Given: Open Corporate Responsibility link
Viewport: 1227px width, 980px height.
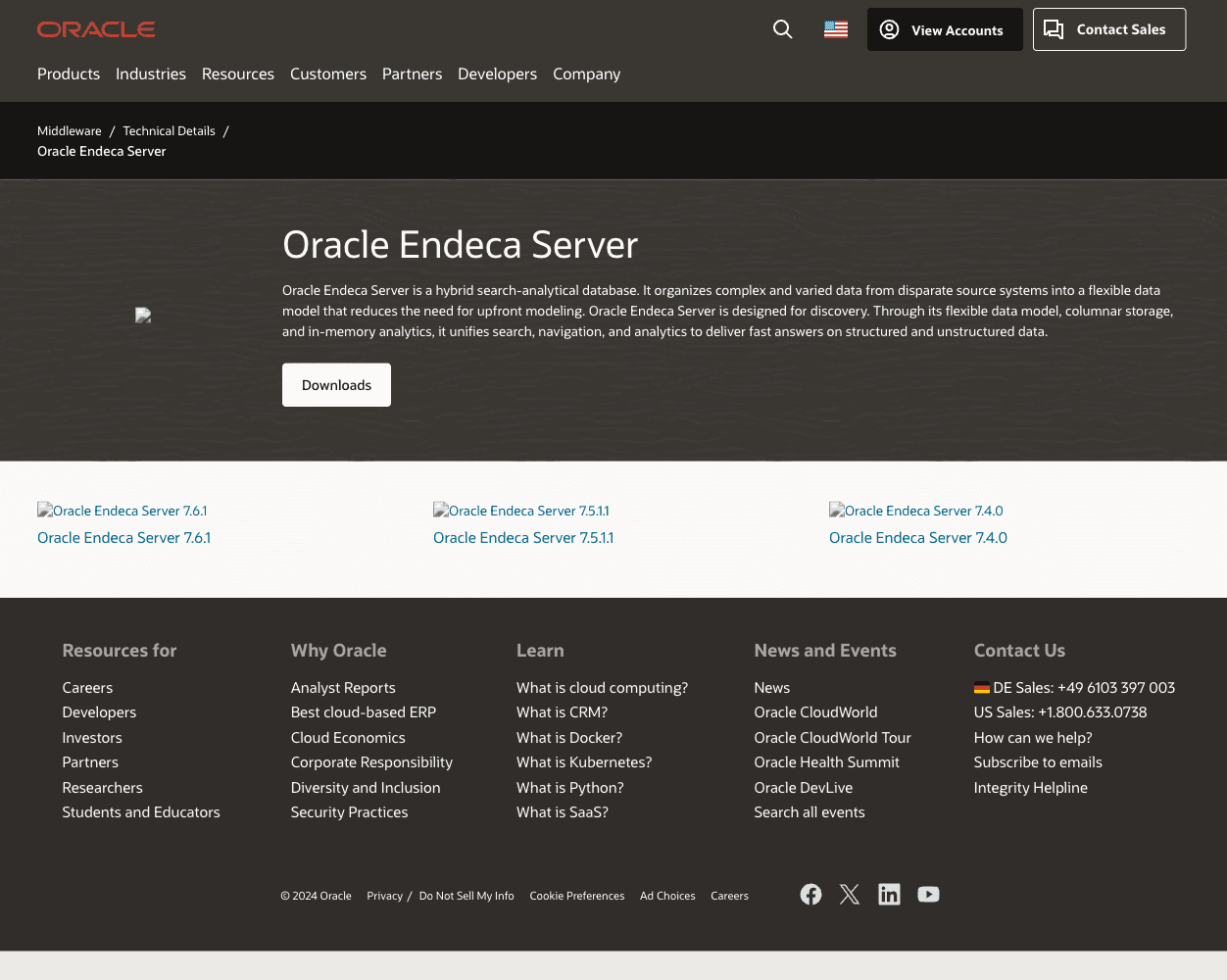Looking at the screenshot, I should [371, 761].
